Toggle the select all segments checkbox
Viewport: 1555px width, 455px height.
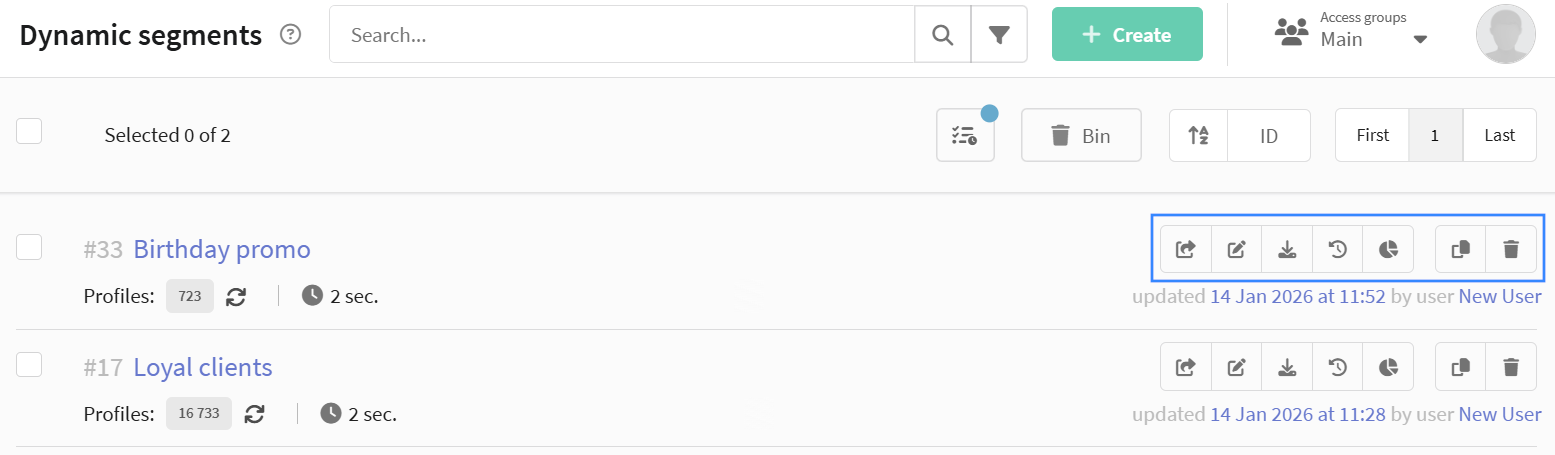pos(29,131)
